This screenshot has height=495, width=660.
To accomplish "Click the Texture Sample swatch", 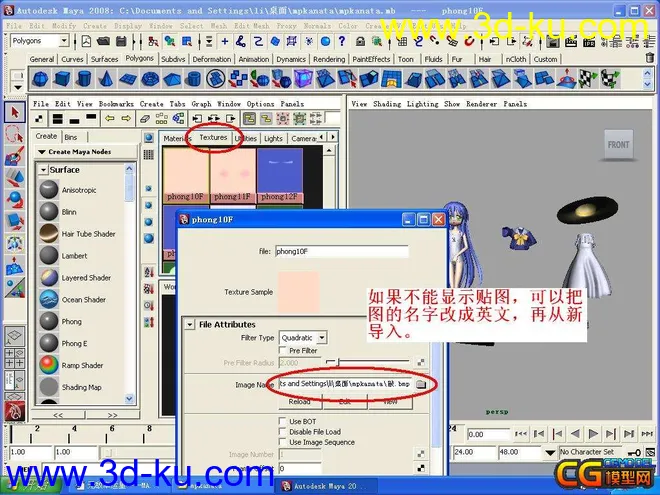I will pyautogui.click(x=298, y=292).
